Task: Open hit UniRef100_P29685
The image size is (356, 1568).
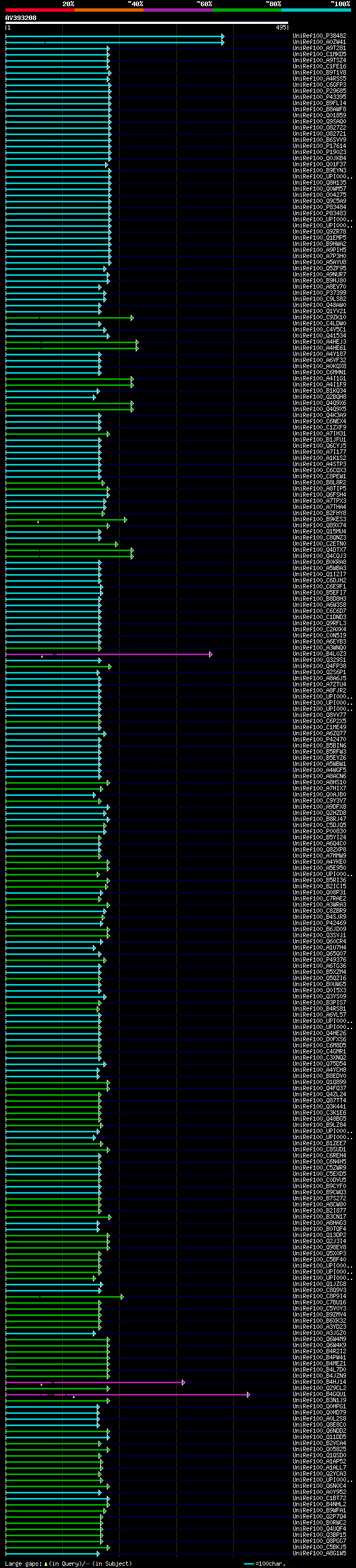Action: [319, 91]
